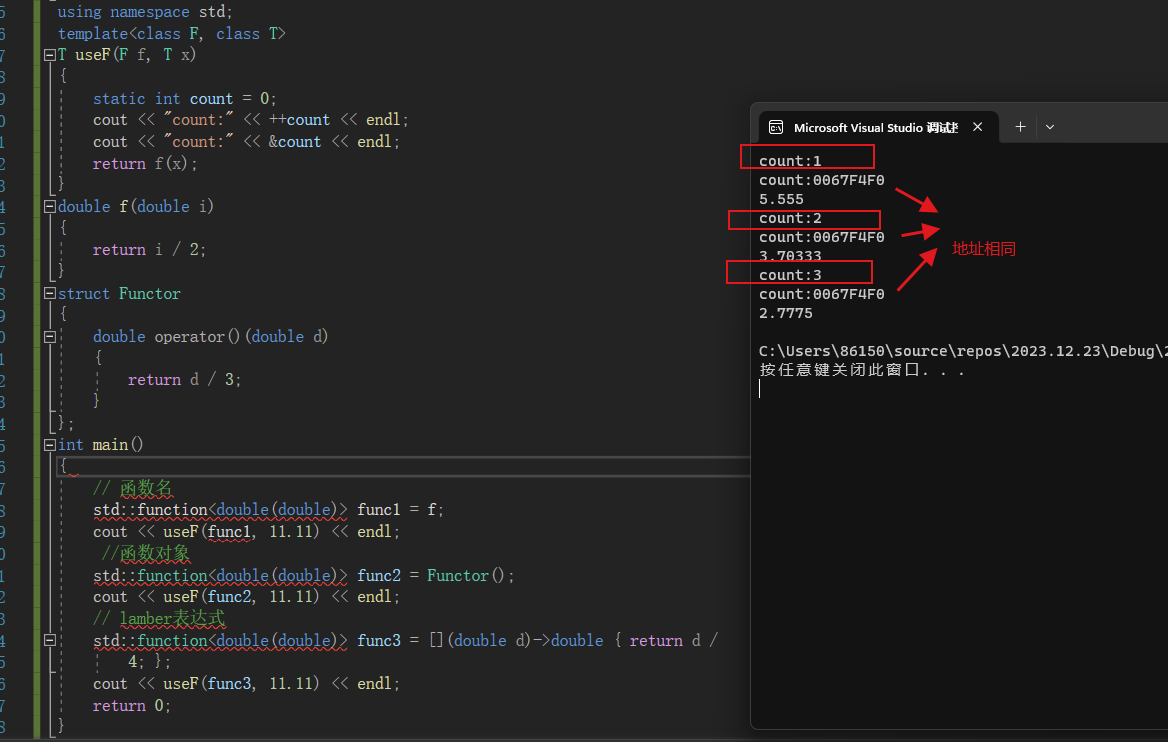The height and width of the screenshot is (742, 1168).
Task: Collapse the operator() overload body
Action: (49, 336)
